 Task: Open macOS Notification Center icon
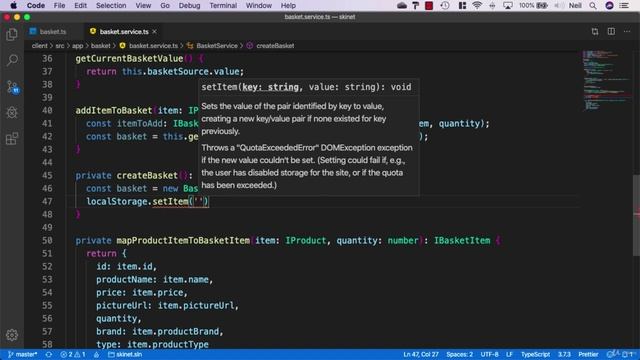624,5
